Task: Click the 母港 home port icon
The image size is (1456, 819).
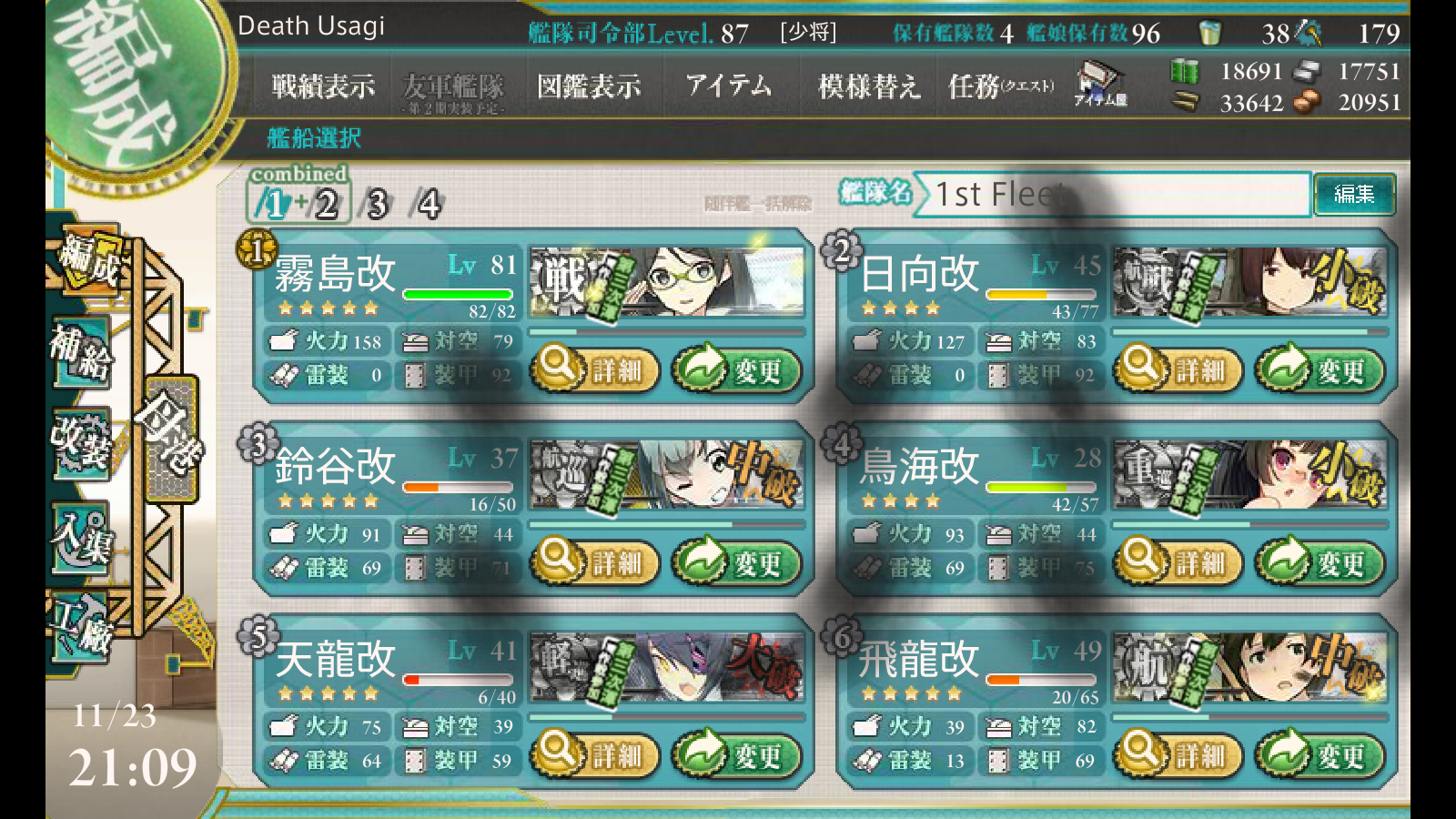Action: click(x=170, y=437)
